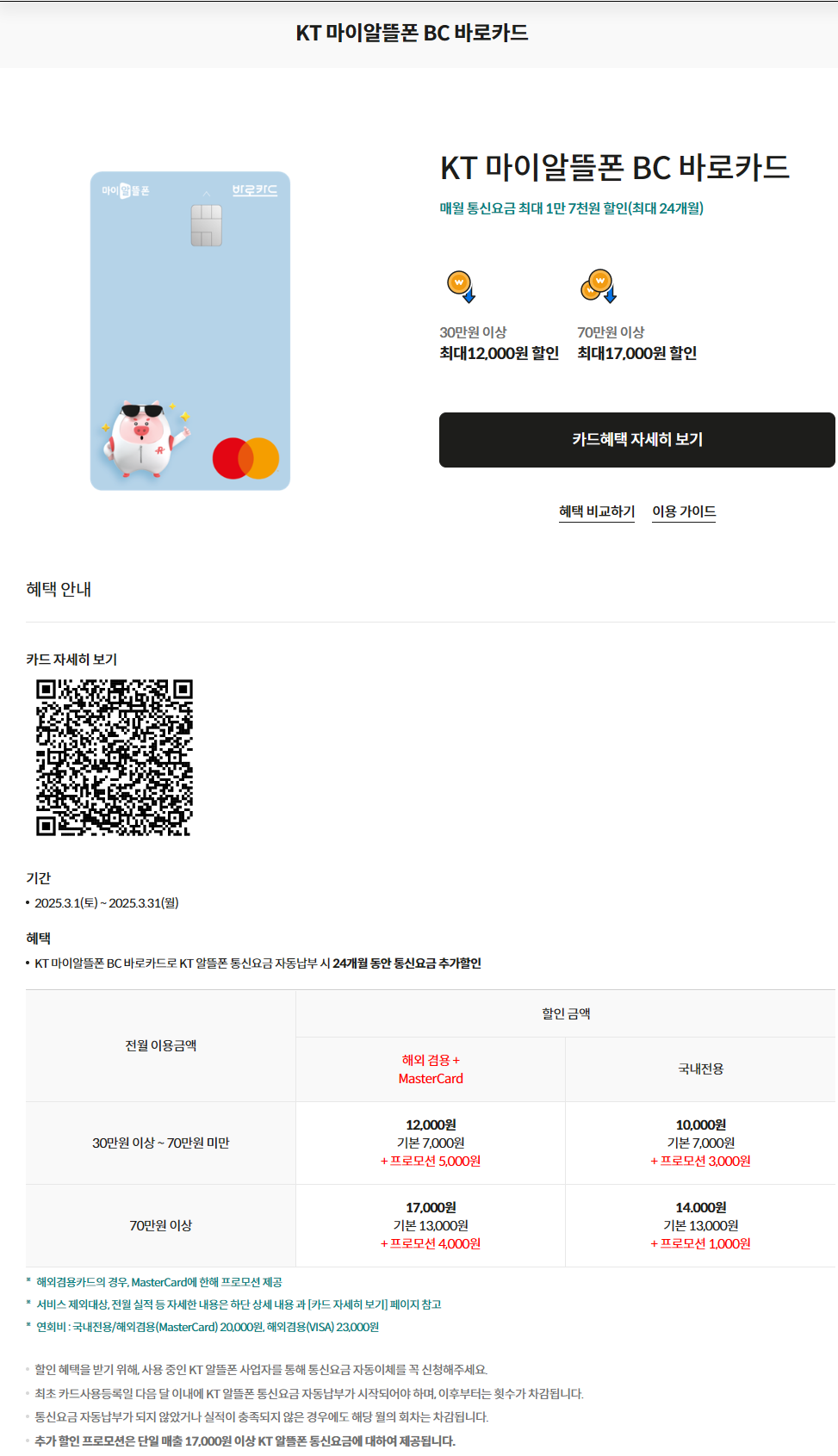The width and height of the screenshot is (838, 1456).
Task: Click the Mastercard logo on card image
Action: (x=245, y=458)
